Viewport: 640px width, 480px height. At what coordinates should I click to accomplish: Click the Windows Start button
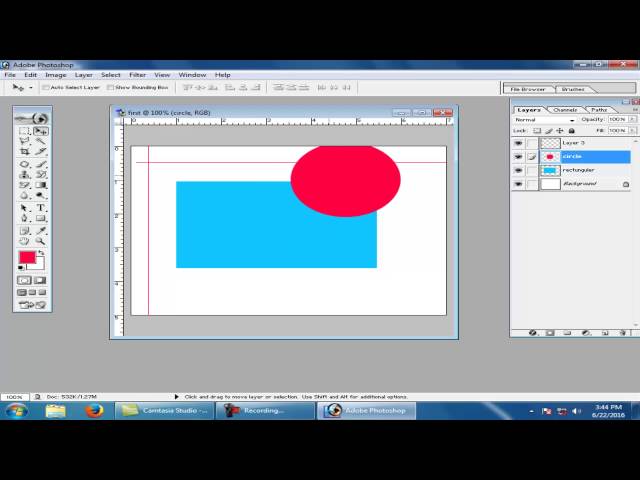17,411
